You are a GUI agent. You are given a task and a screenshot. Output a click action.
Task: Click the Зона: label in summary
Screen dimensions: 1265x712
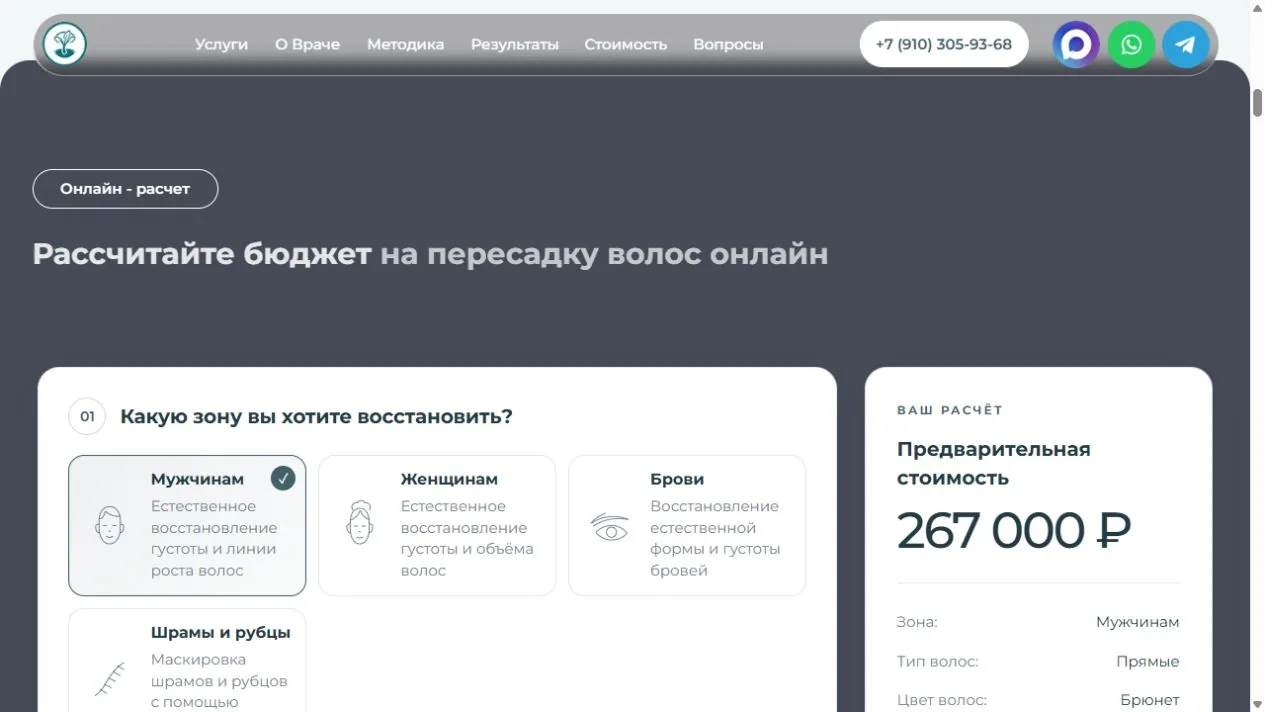point(917,622)
